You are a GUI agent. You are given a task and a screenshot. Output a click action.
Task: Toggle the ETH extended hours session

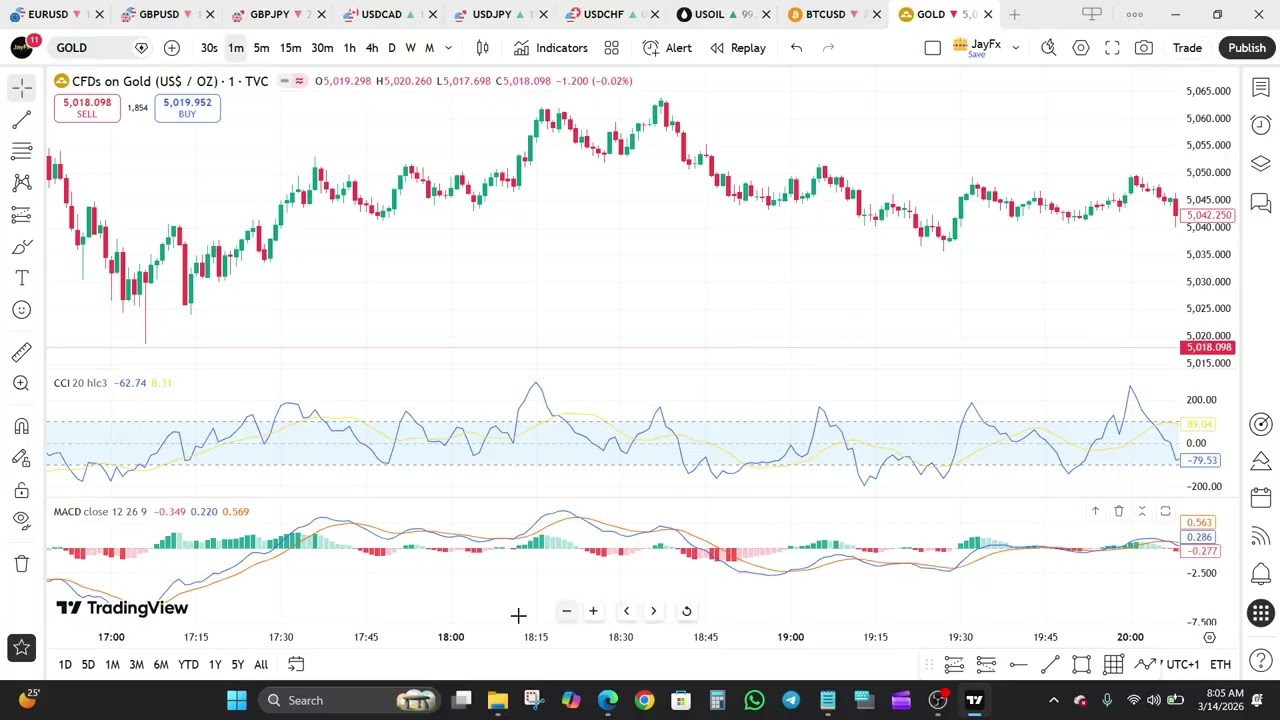(x=1220, y=664)
